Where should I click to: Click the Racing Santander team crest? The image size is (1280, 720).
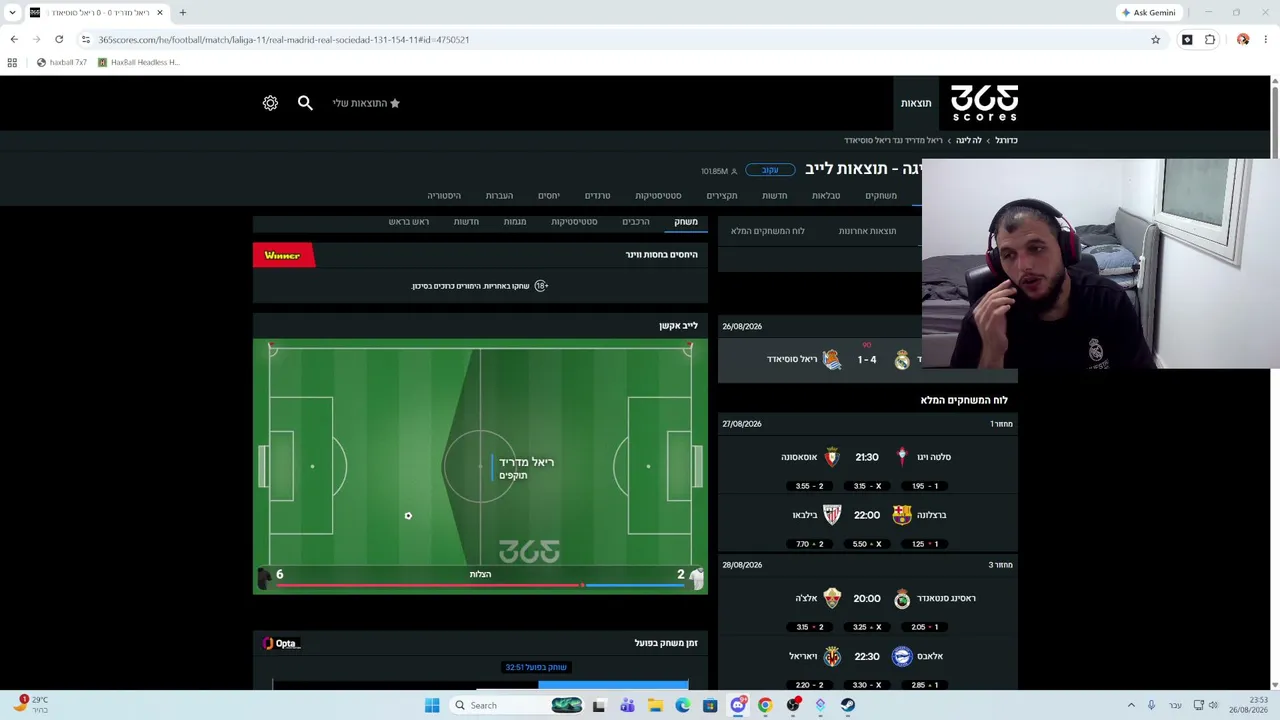902,598
